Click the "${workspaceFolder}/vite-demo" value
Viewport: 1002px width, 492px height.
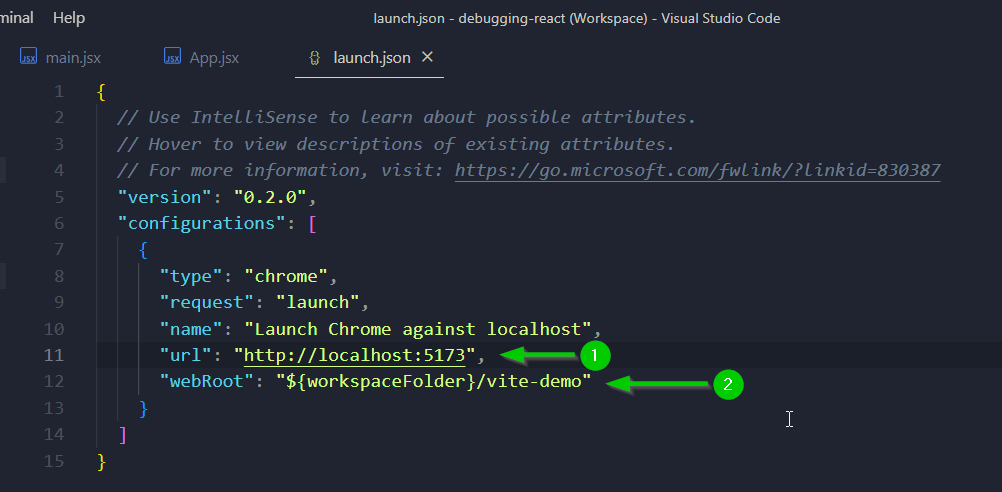(x=434, y=381)
